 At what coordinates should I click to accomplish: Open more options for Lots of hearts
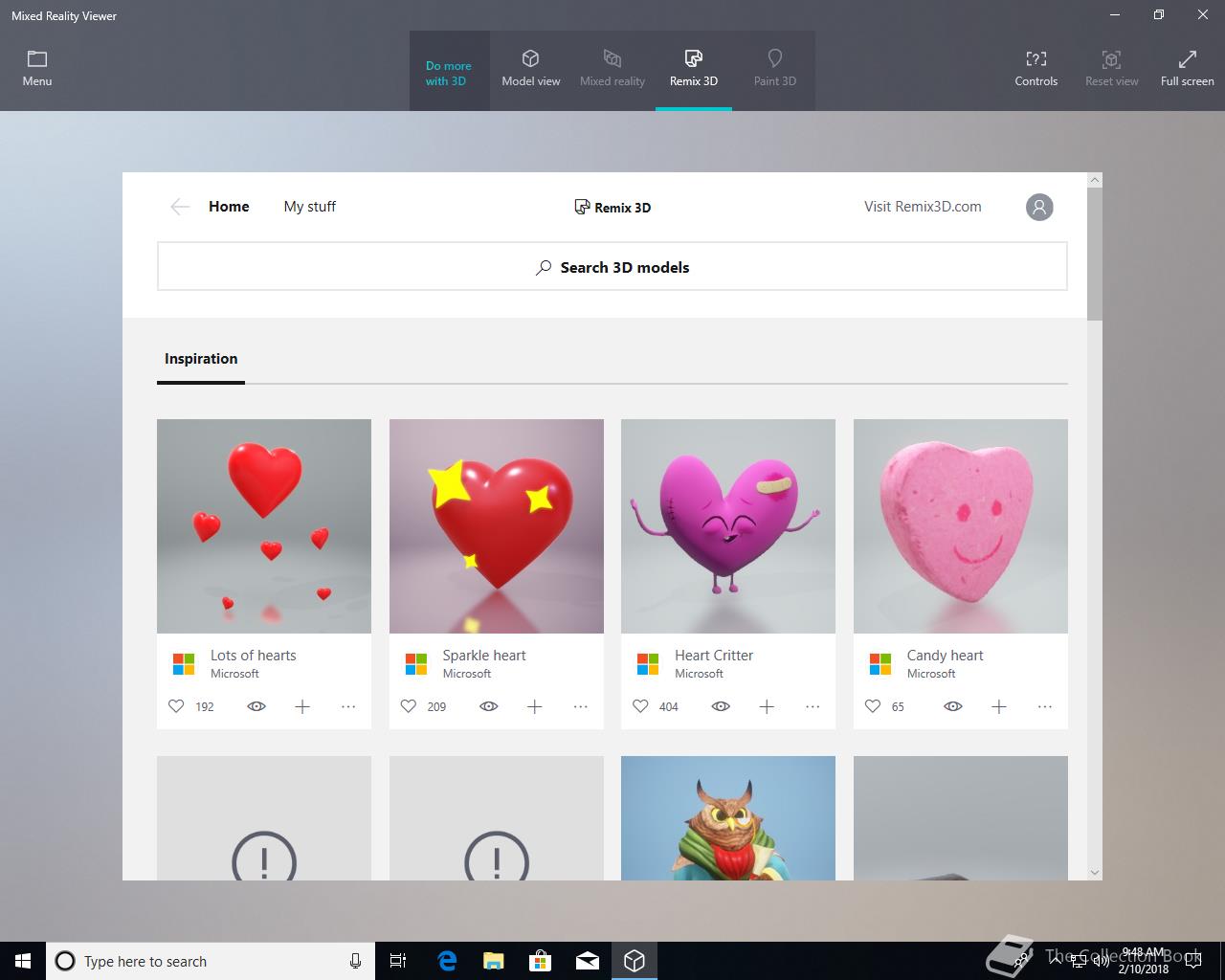[348, 706]
